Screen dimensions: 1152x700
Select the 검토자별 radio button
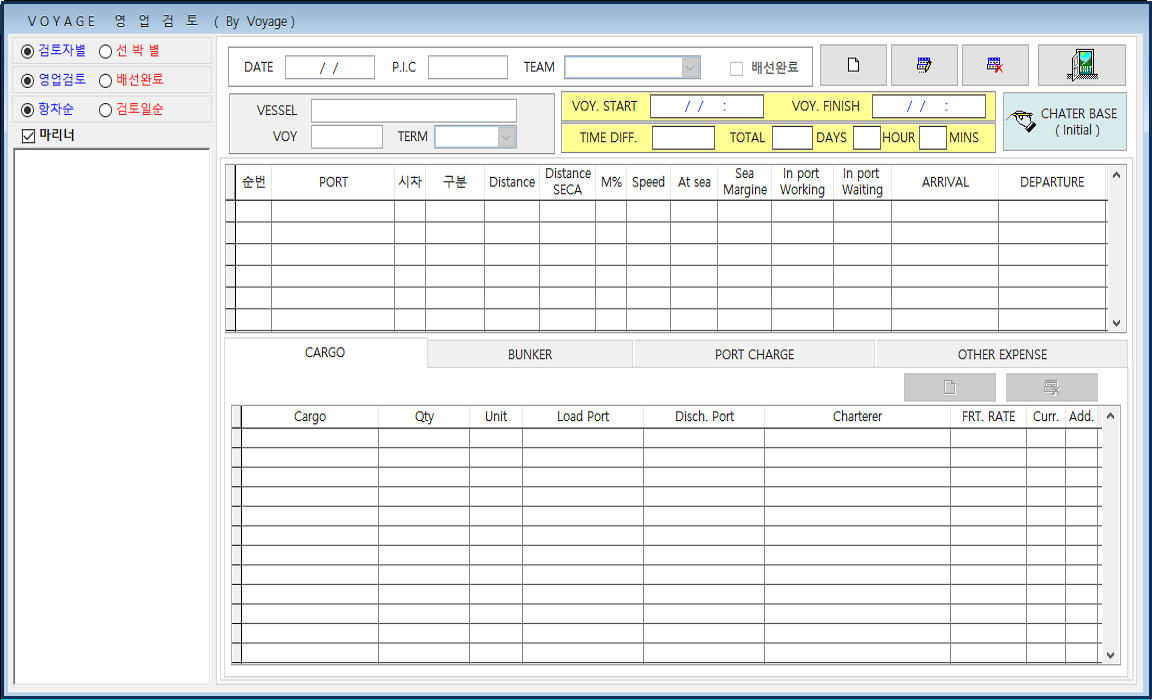click(28, 51)
